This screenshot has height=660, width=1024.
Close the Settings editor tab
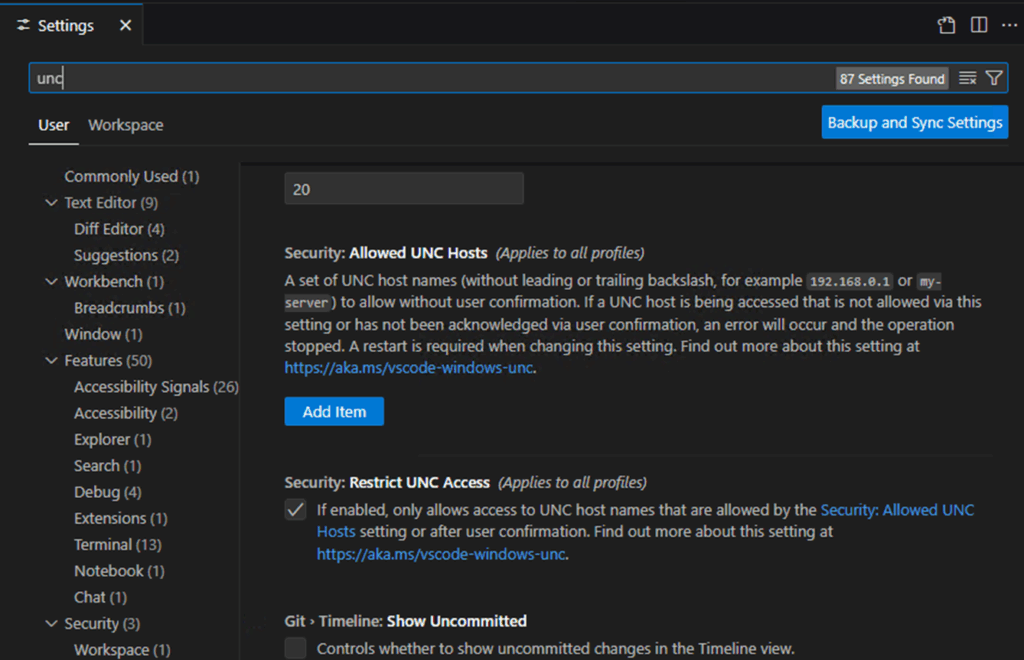125,26
